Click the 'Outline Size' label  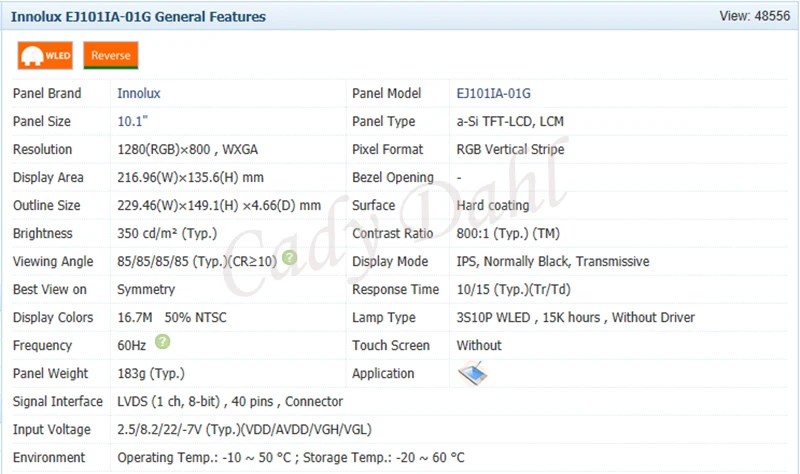(46, 206)
